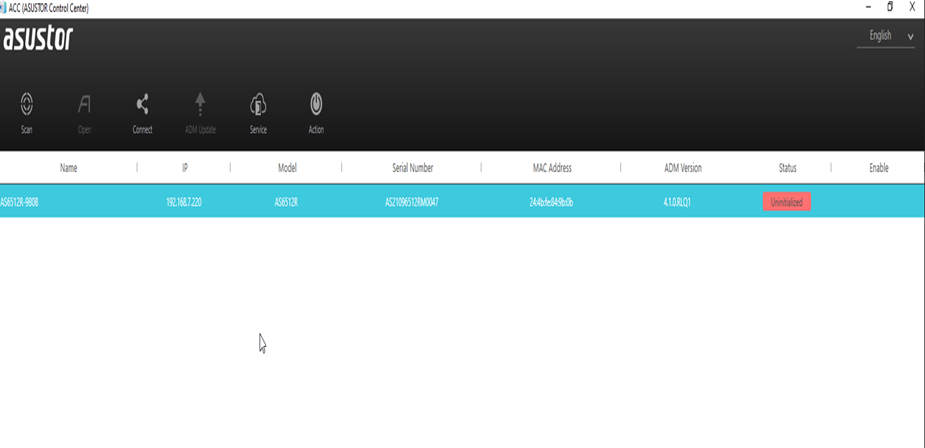Expand the English language dropdown
This screenshot has height=448, width=925.
[885, 36]
